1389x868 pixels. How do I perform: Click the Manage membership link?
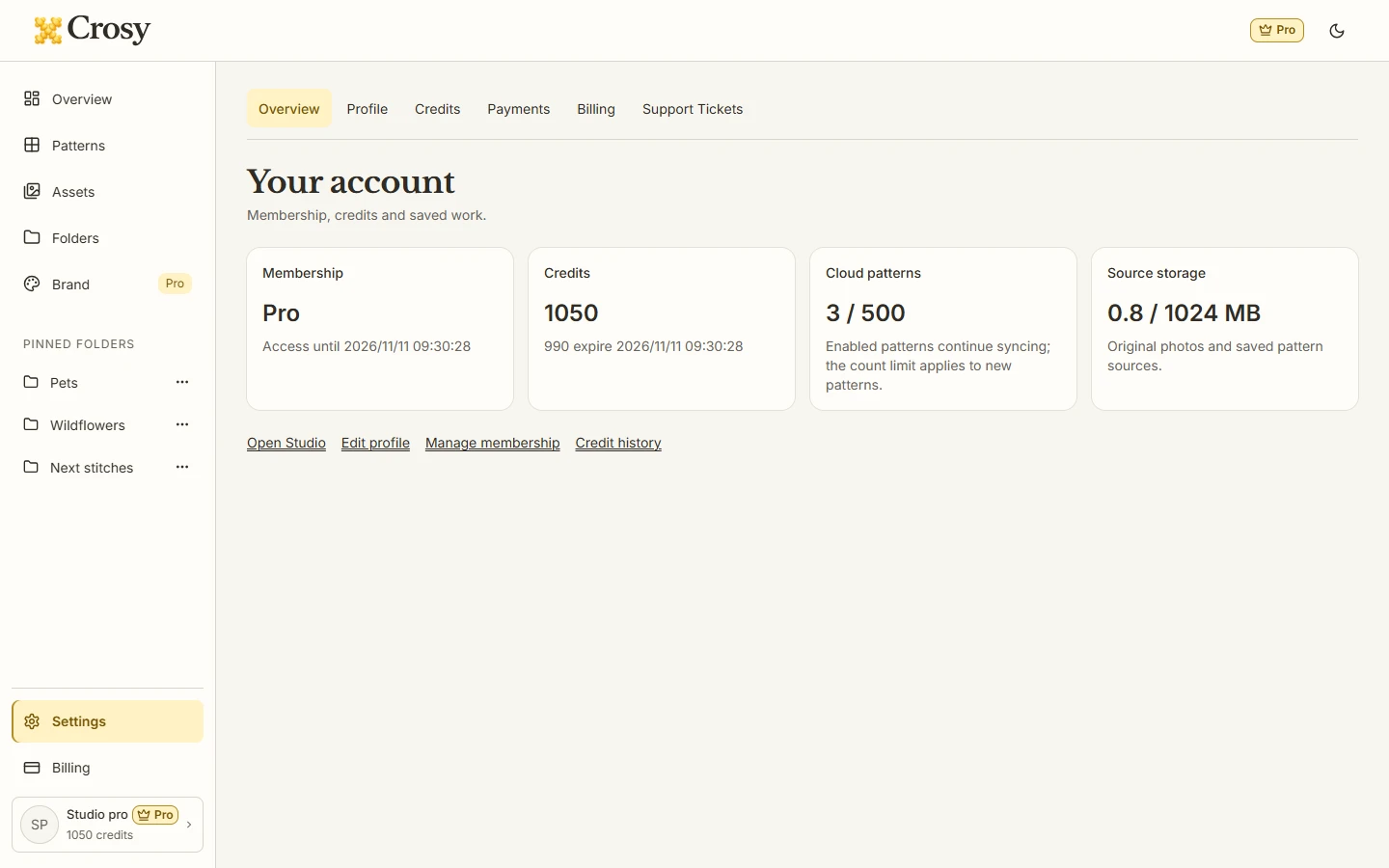click(493, 443)
